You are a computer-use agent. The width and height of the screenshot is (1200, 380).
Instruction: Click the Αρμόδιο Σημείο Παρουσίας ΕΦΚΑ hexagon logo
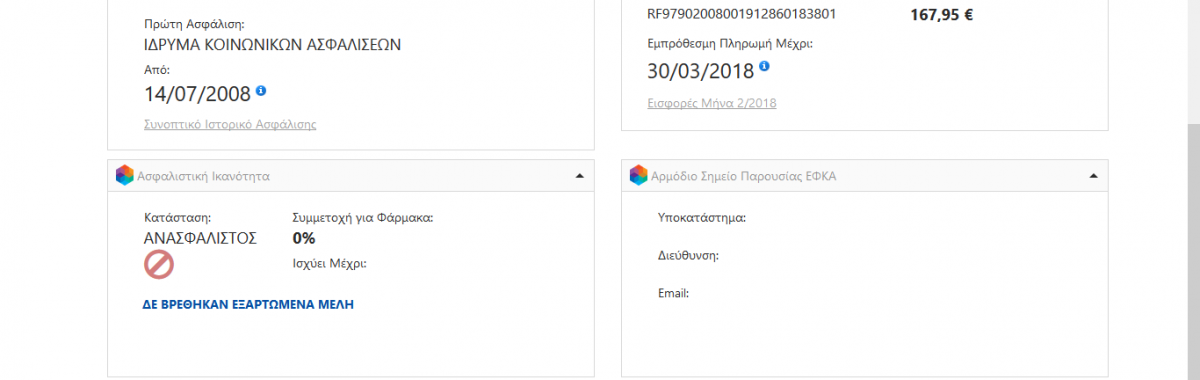coord(638,175)
